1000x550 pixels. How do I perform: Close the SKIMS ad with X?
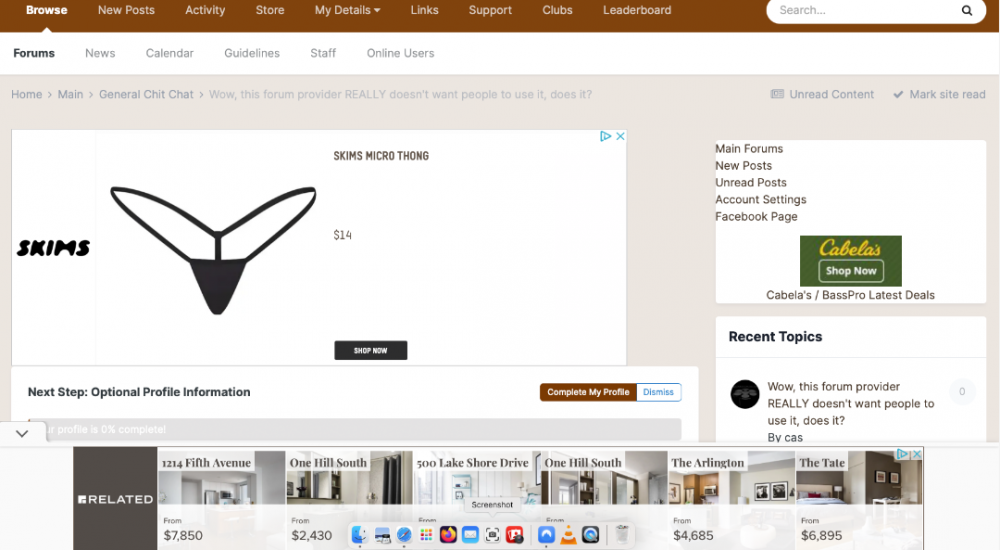(x=620, y=136)
